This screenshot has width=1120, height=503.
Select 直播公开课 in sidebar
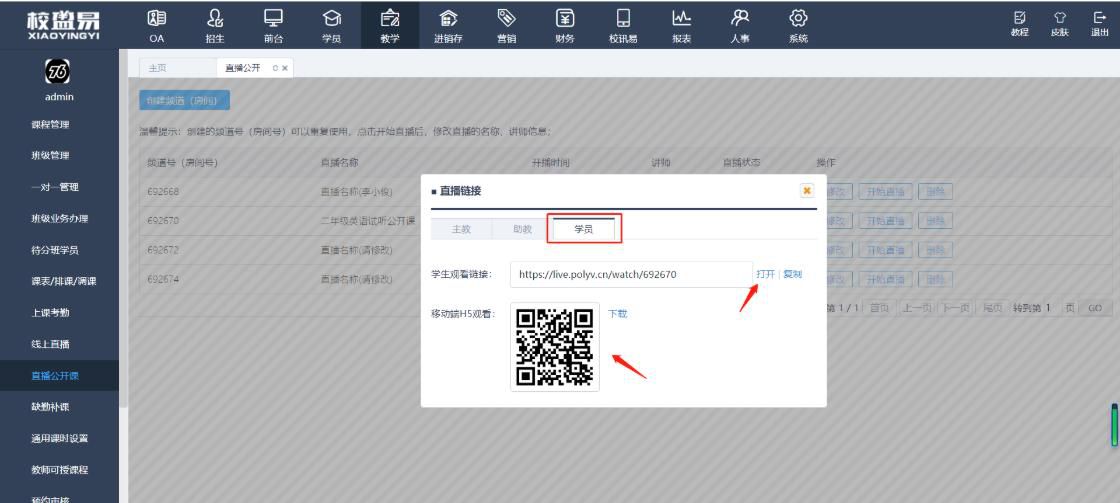pyautogui.click(x=59, y=376)
